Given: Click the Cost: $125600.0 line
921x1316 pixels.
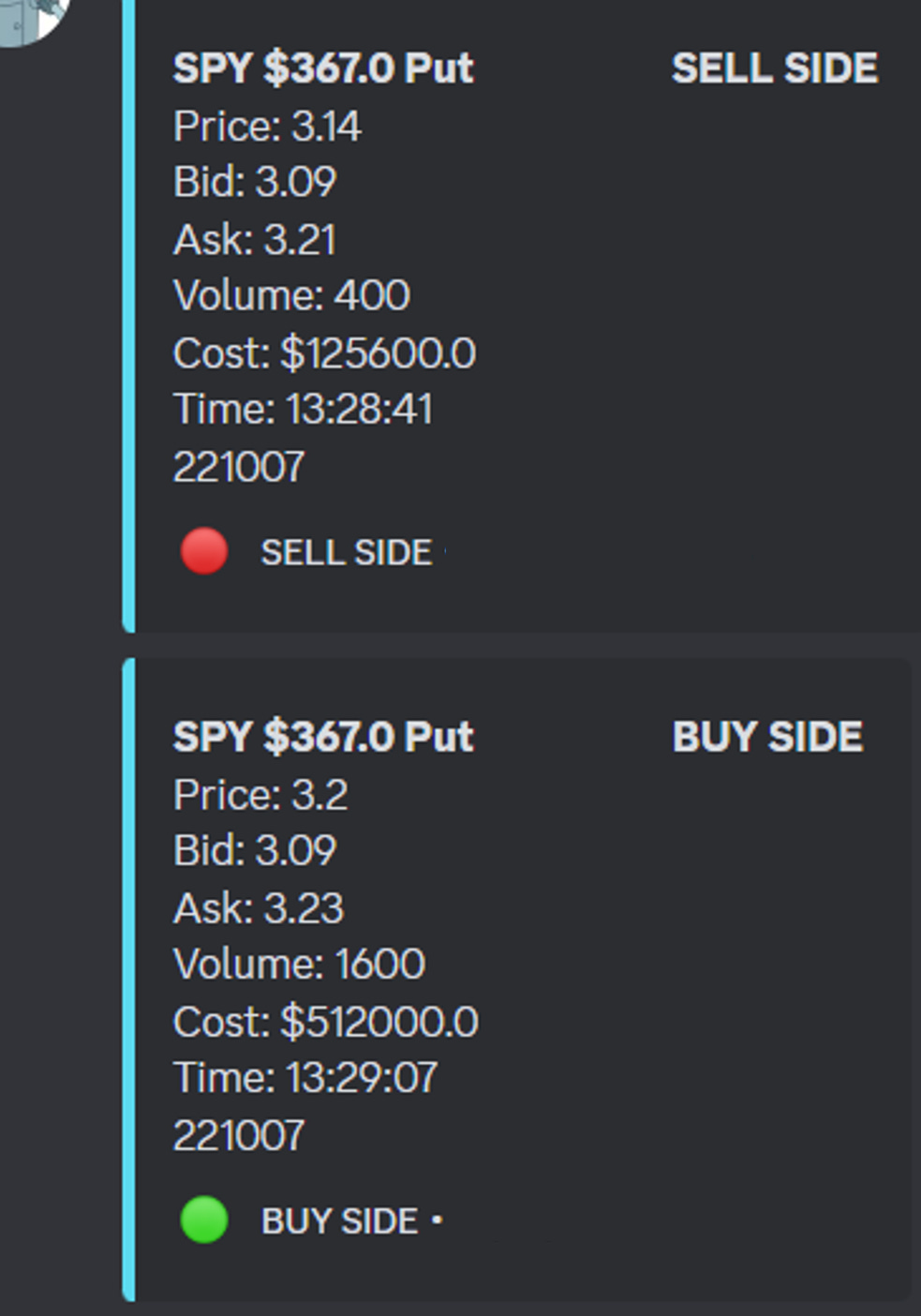Looking at the screenshot, I should point(324,353).
